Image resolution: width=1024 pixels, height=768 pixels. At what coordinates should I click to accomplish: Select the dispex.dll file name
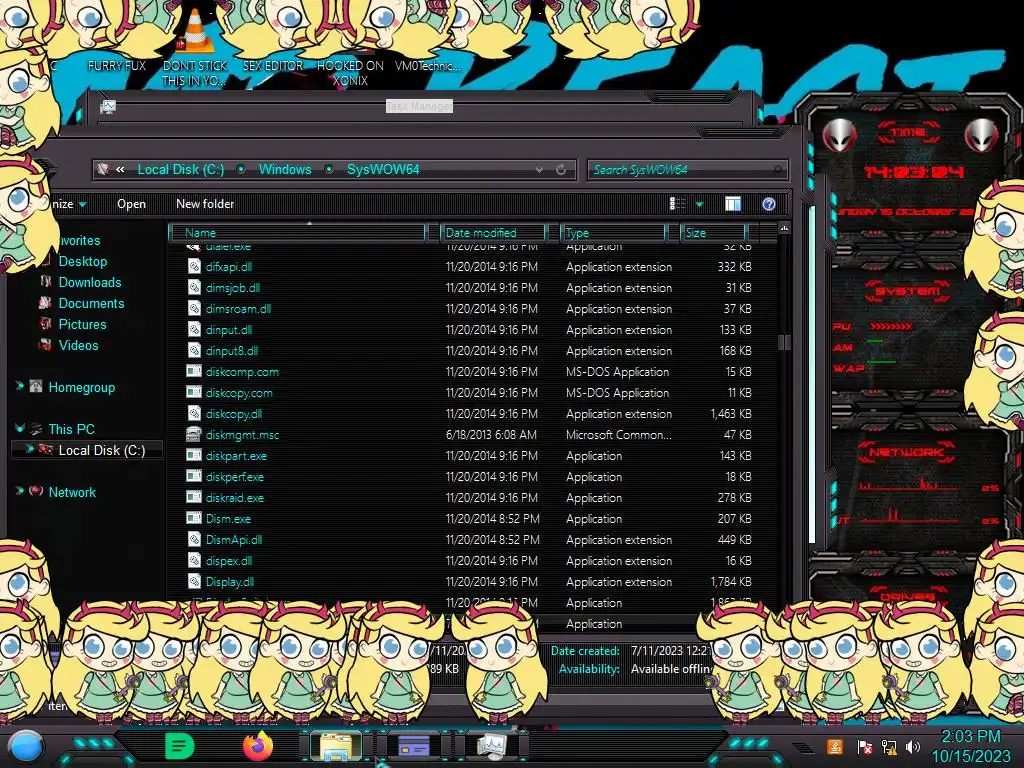point(229,560)
